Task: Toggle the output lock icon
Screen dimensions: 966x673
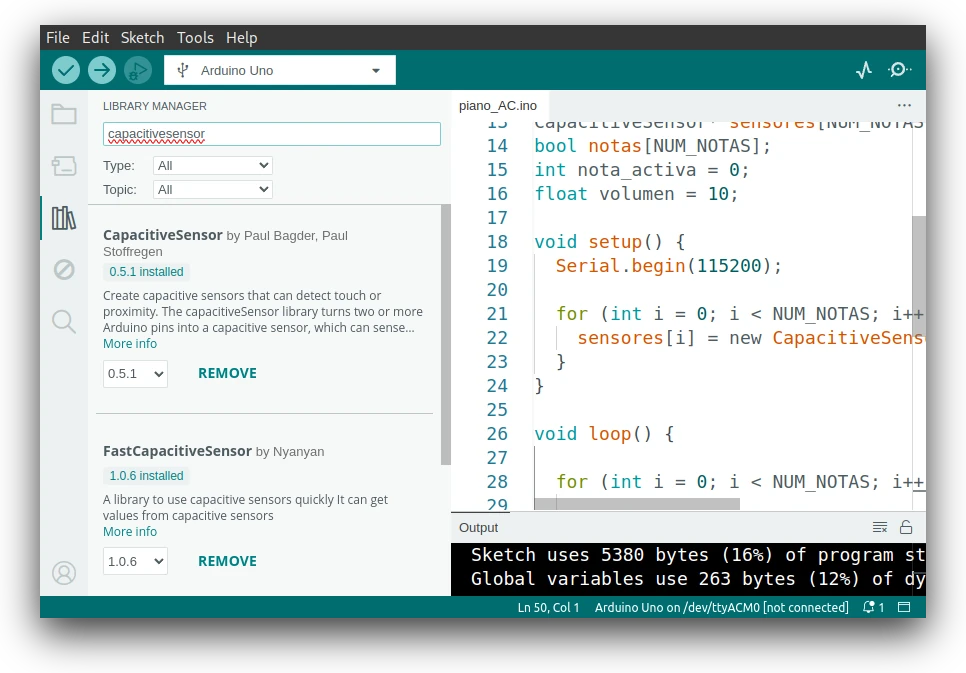Action: [x=906, y=527]
